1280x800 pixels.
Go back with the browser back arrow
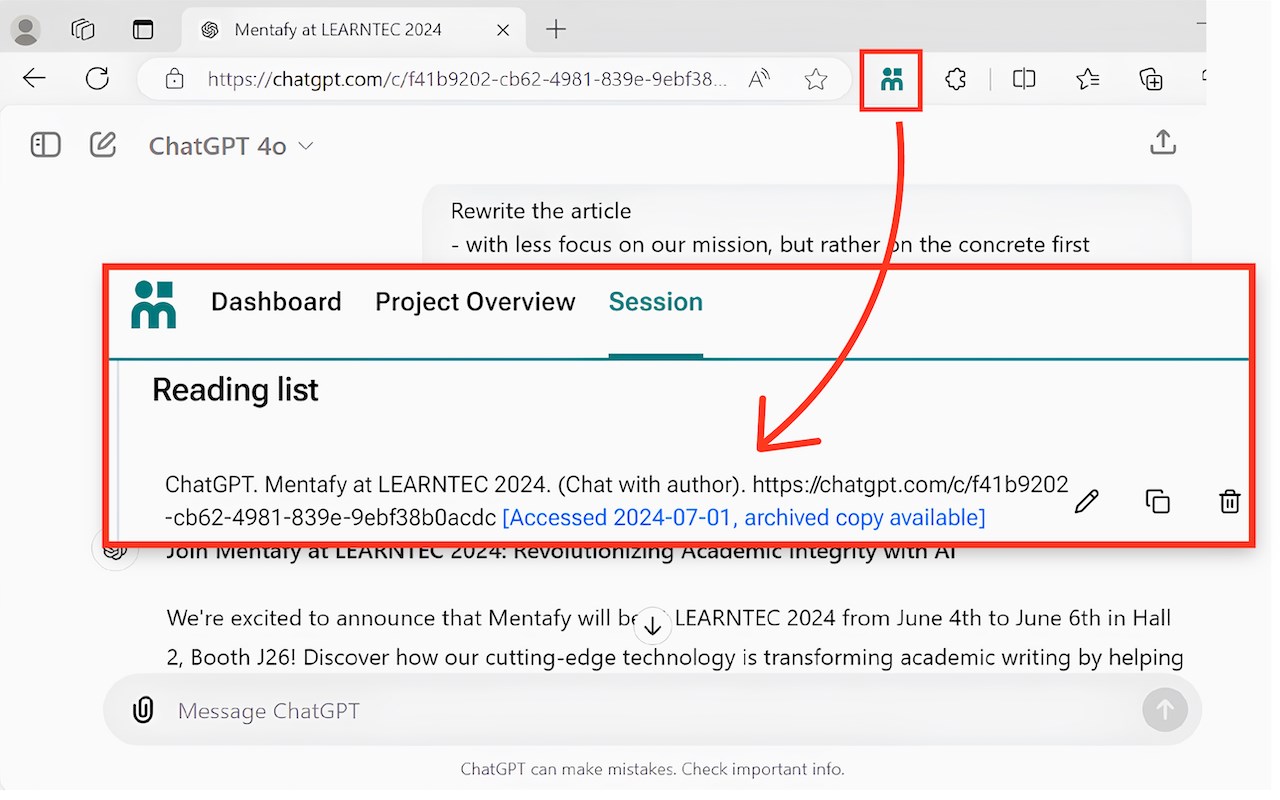tap(35, 79)
